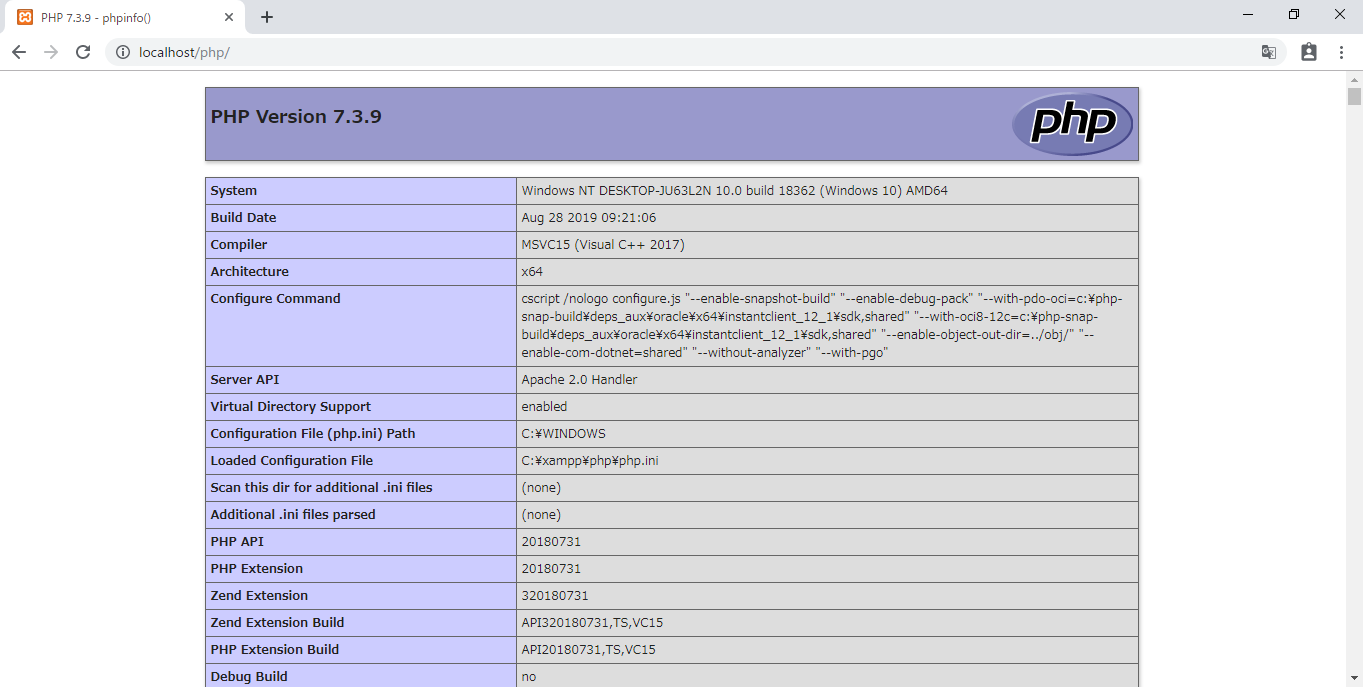Click the Debug Build label
This screenshot has height=687, width=1363.
click(x=249, y=677)
